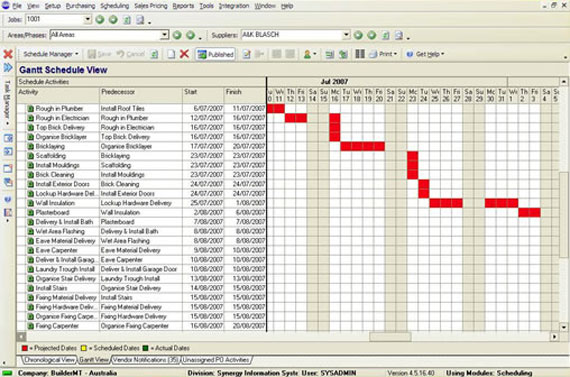This screenshot has height=377, width=570.
Task: Open the Areas/Phases dropdown arrow
Action: point(164,35)
